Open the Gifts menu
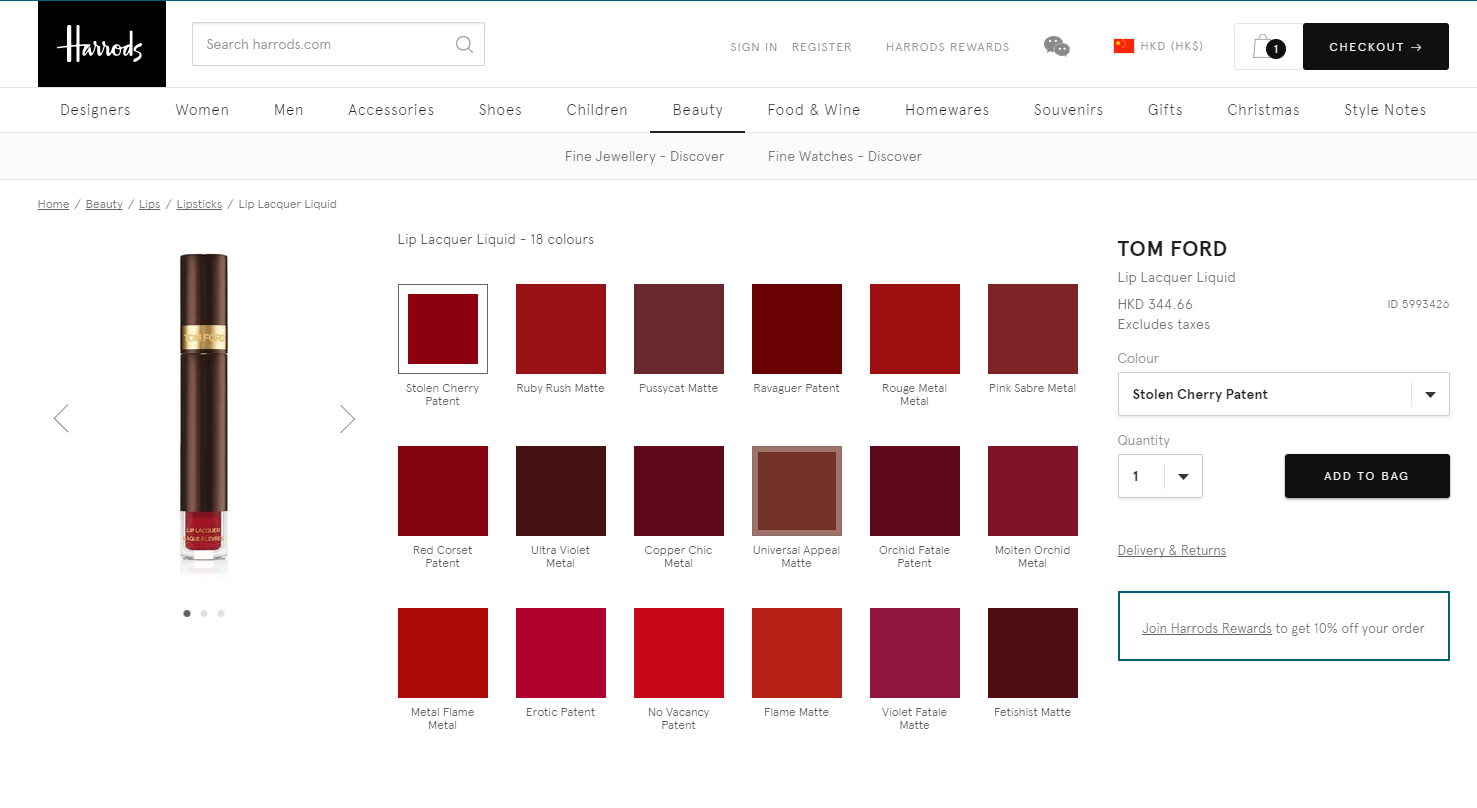This screenshot has height=808, width=1477. 1165,110
